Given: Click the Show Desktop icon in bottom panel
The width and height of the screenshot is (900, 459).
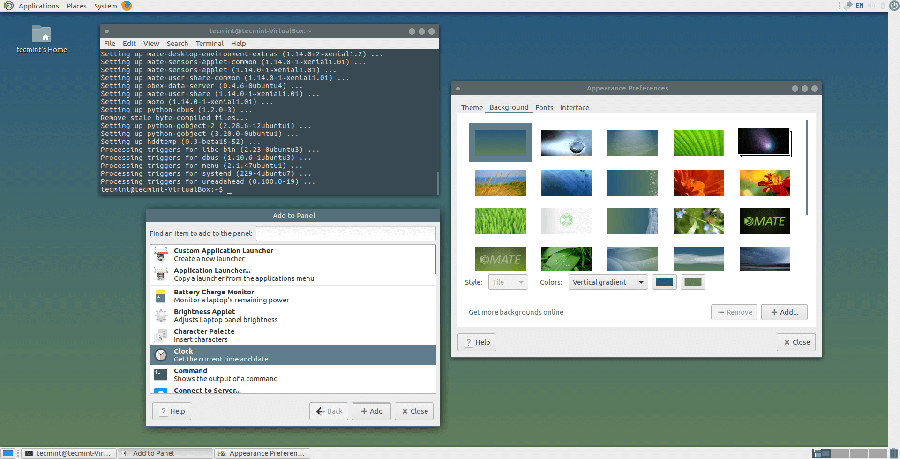Looking at the screenshot, I should click(7, 453).
